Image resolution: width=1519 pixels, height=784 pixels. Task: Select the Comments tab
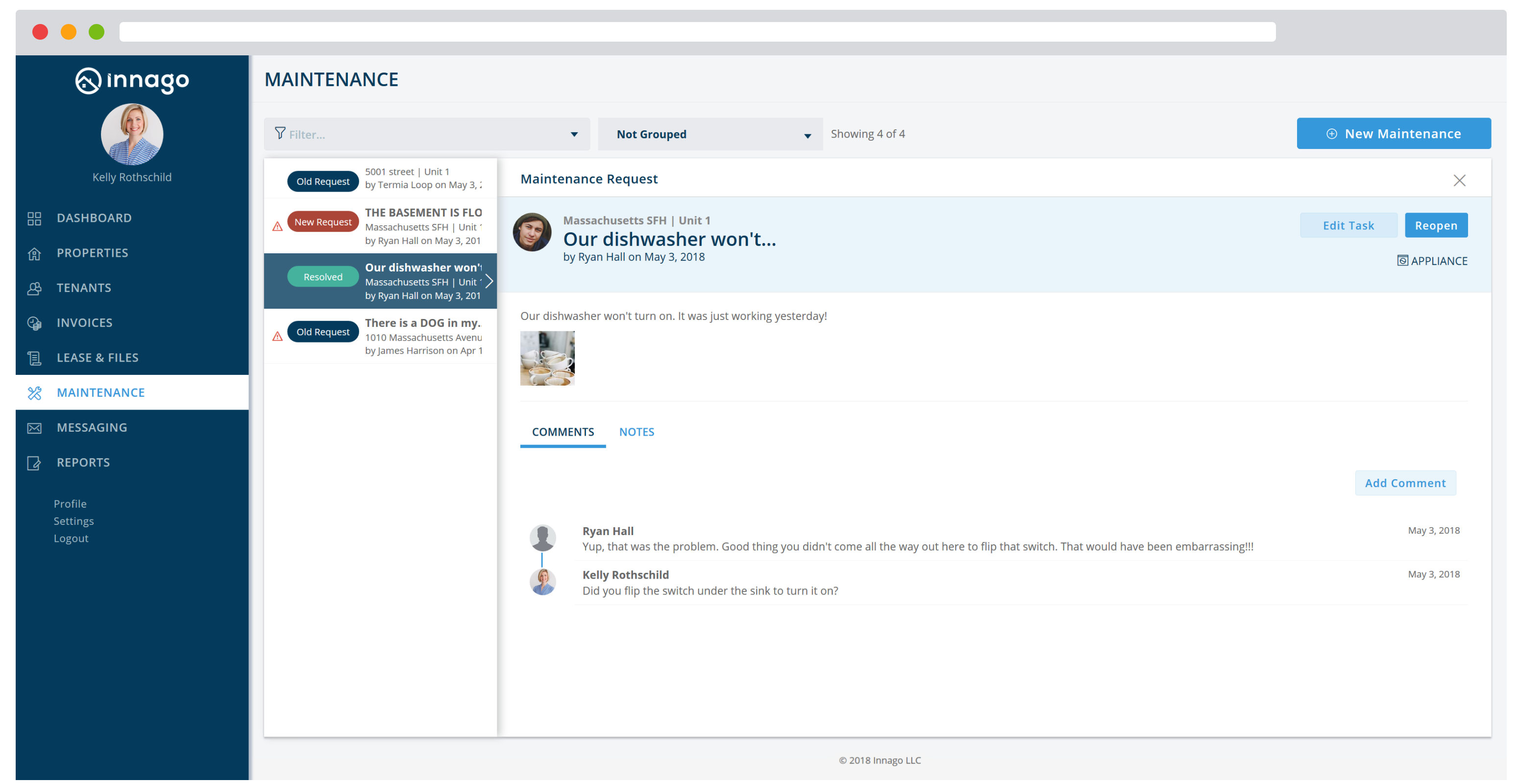tap(563, 432)
